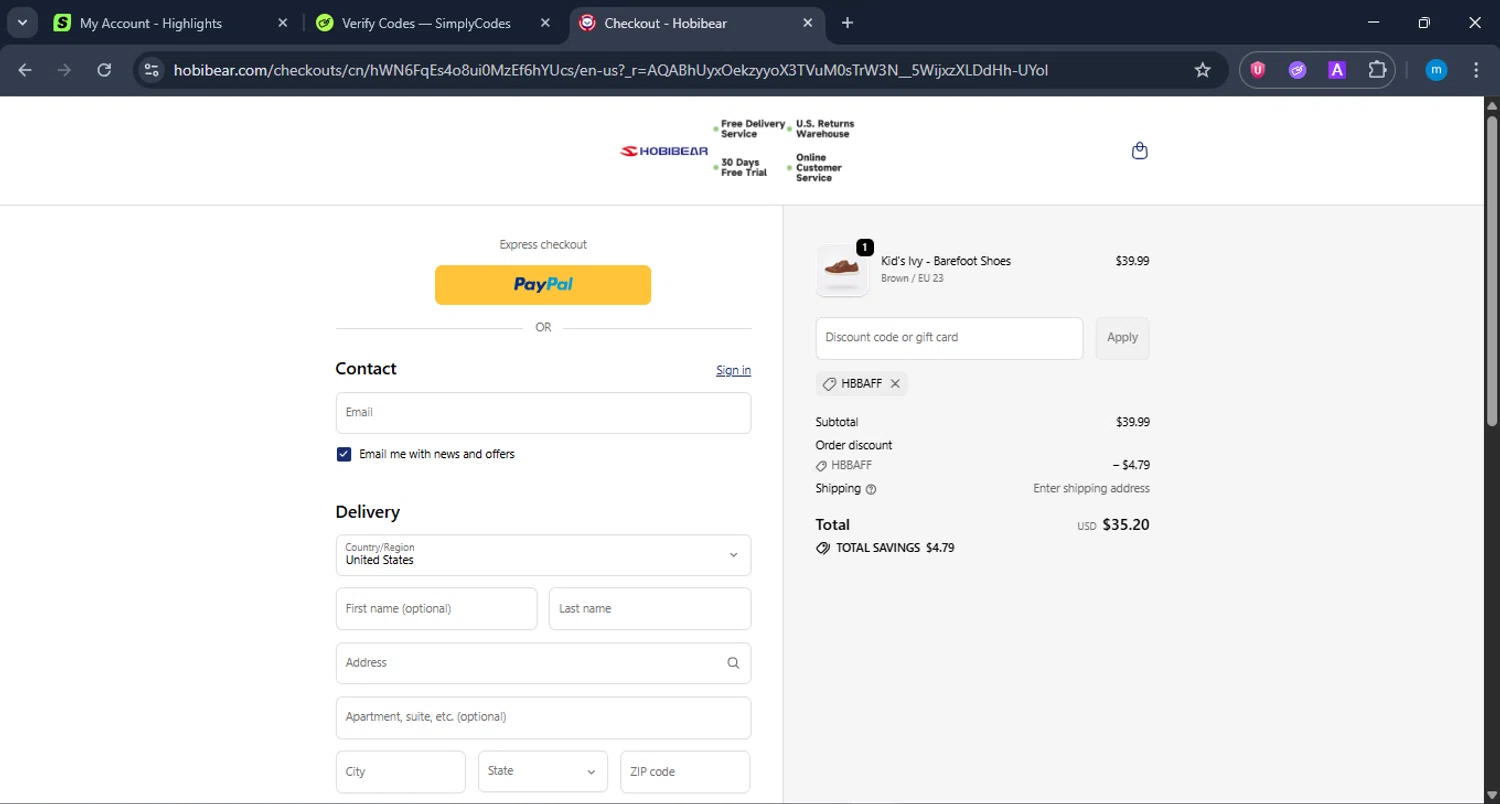The width and height of the screenshot is (1500, 804).
Task: Click the First name (optional) field
Action: tap(436, 609)
